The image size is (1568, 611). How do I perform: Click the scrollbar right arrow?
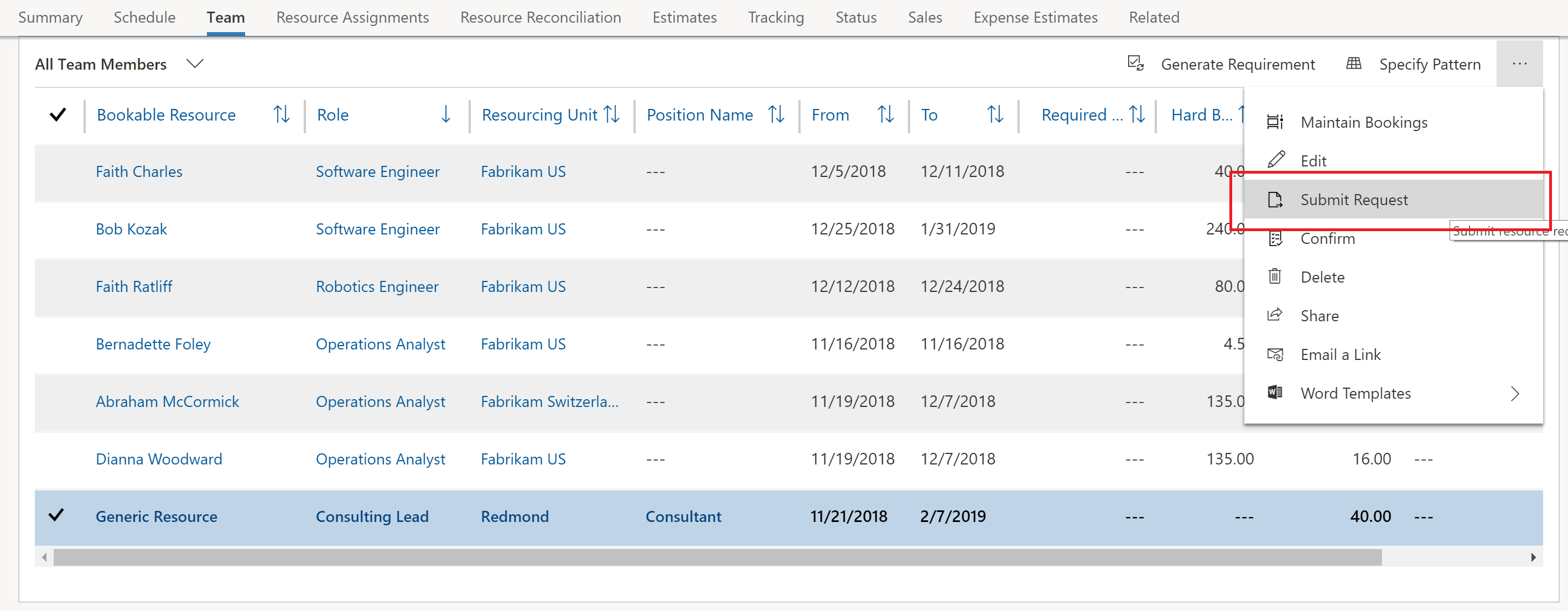coord(1533,557)
